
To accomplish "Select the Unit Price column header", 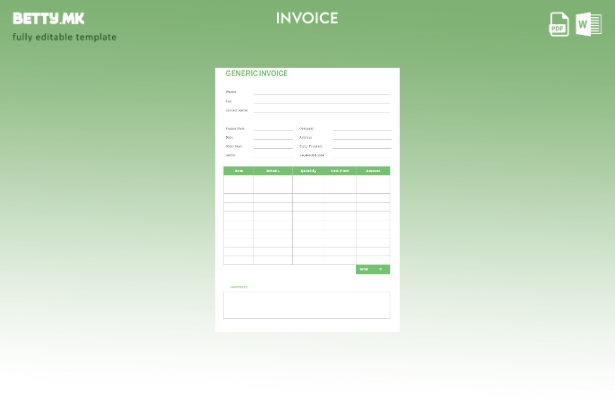I will 340,171.
